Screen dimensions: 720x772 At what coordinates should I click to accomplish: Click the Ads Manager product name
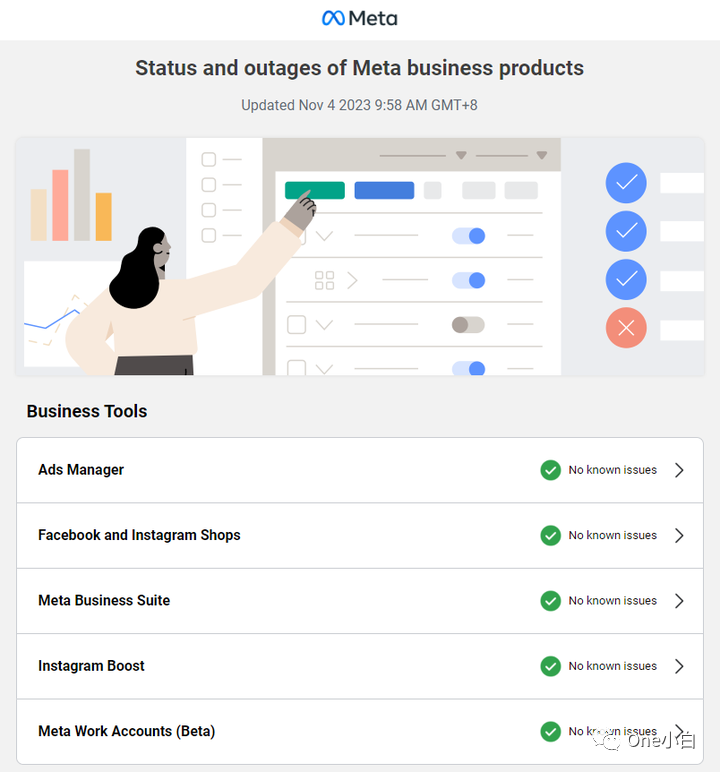coord(81,470)
